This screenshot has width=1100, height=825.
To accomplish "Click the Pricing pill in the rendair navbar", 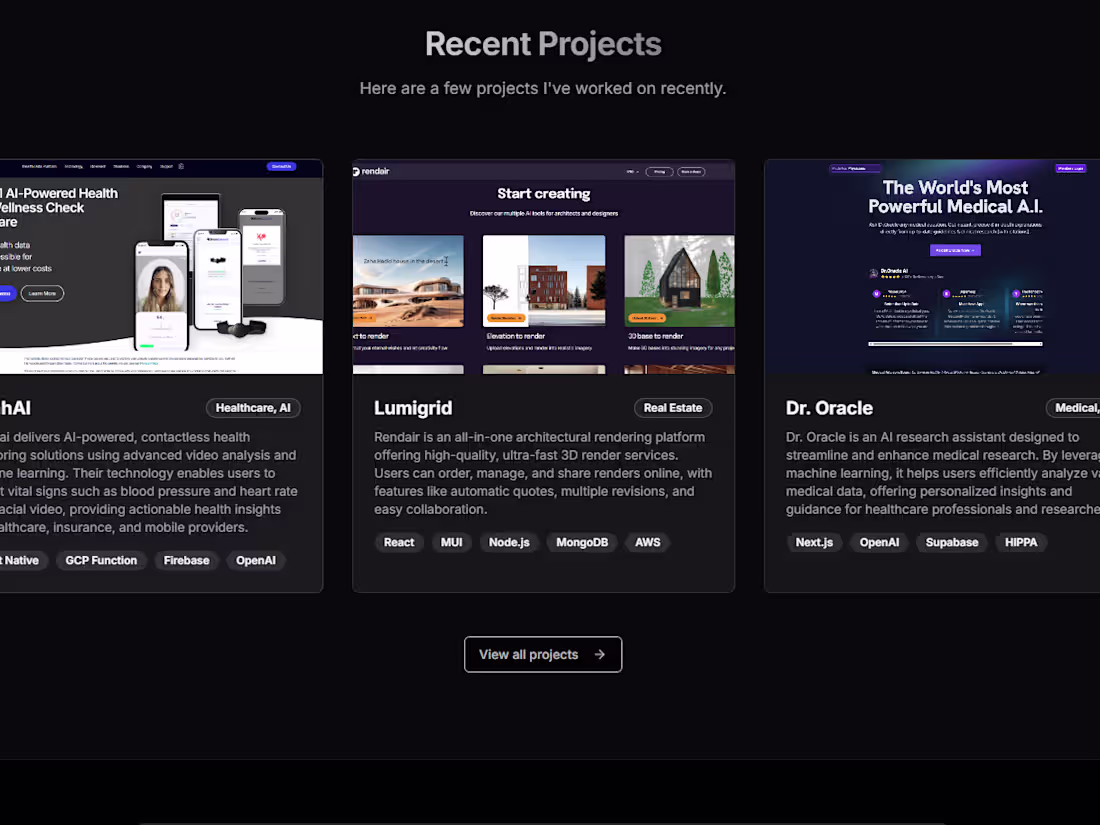I will click(660, 171).
